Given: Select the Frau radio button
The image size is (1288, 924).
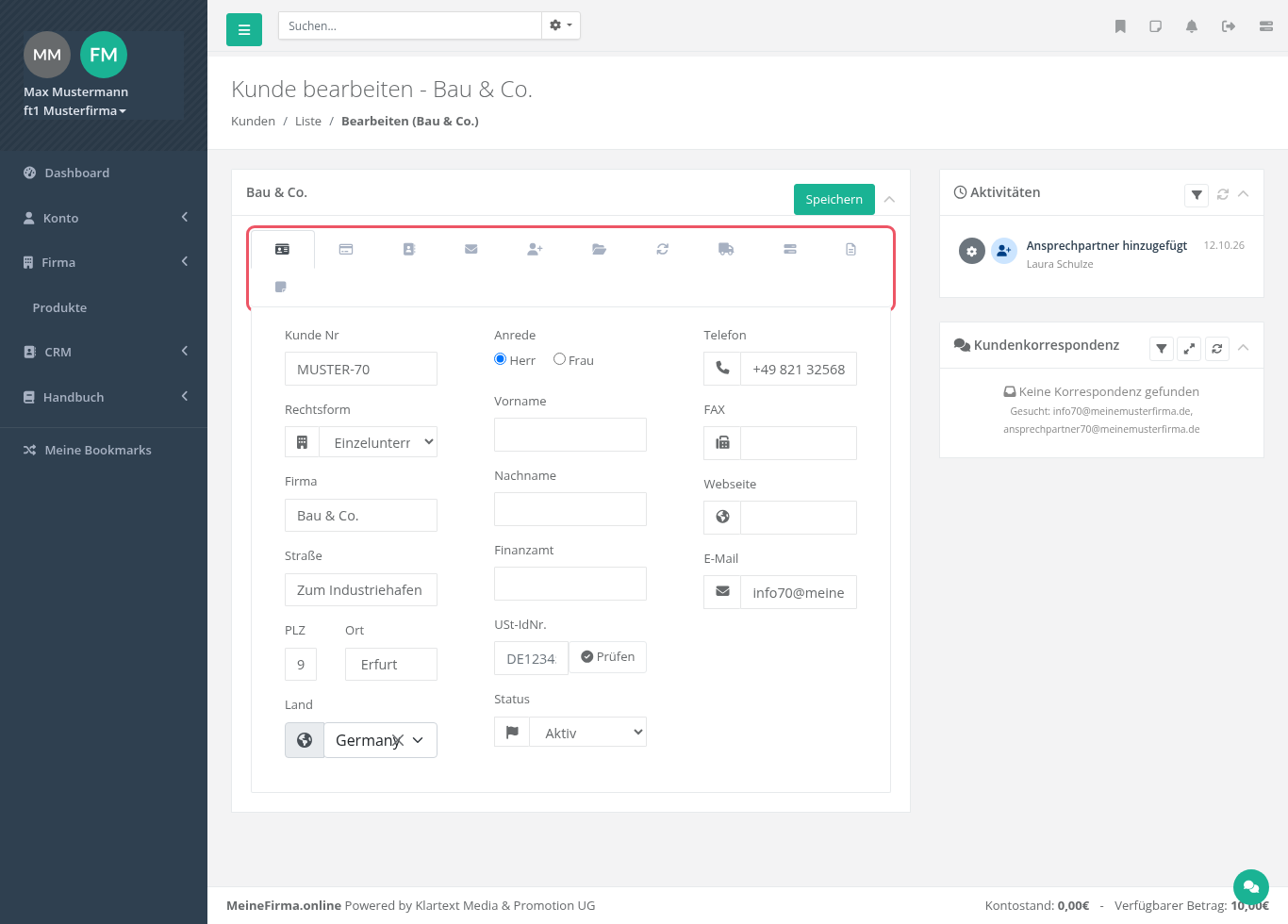Looking at the screenshot, I should [560, 359].
